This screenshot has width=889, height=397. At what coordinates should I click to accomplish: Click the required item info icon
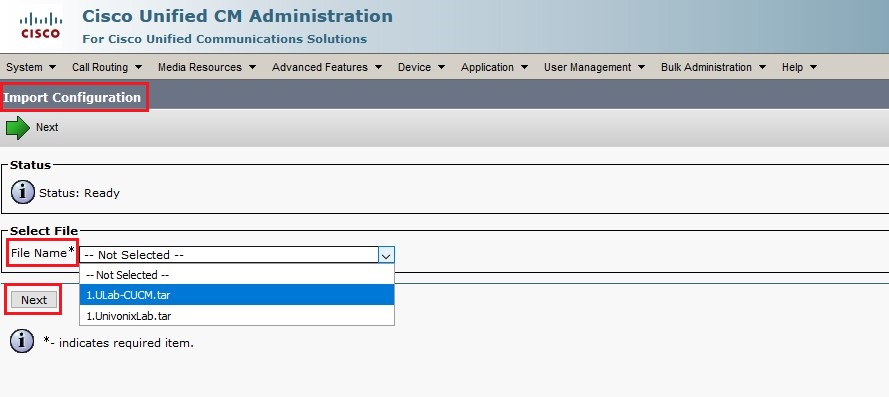[22, 341]
